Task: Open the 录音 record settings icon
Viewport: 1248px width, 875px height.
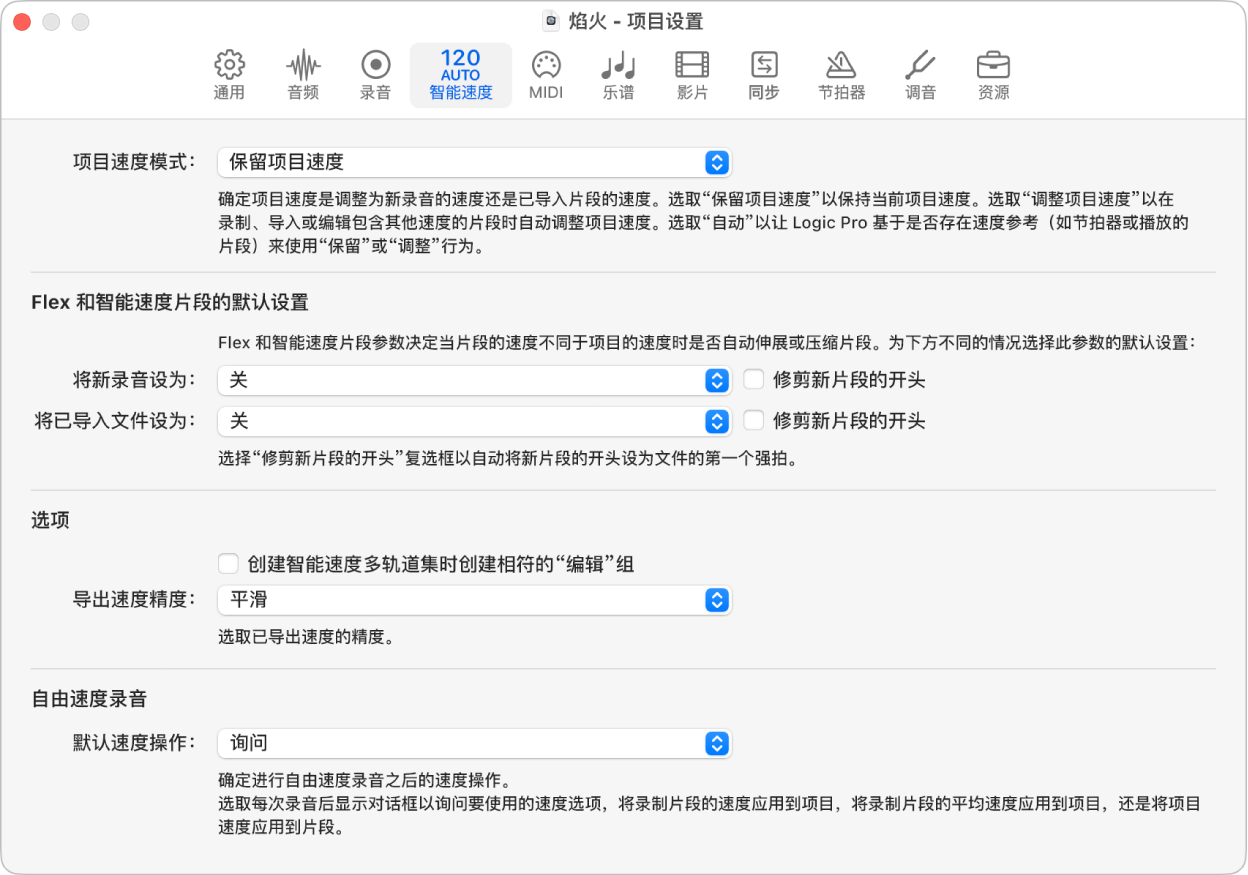Action: [x=376, y=65]
